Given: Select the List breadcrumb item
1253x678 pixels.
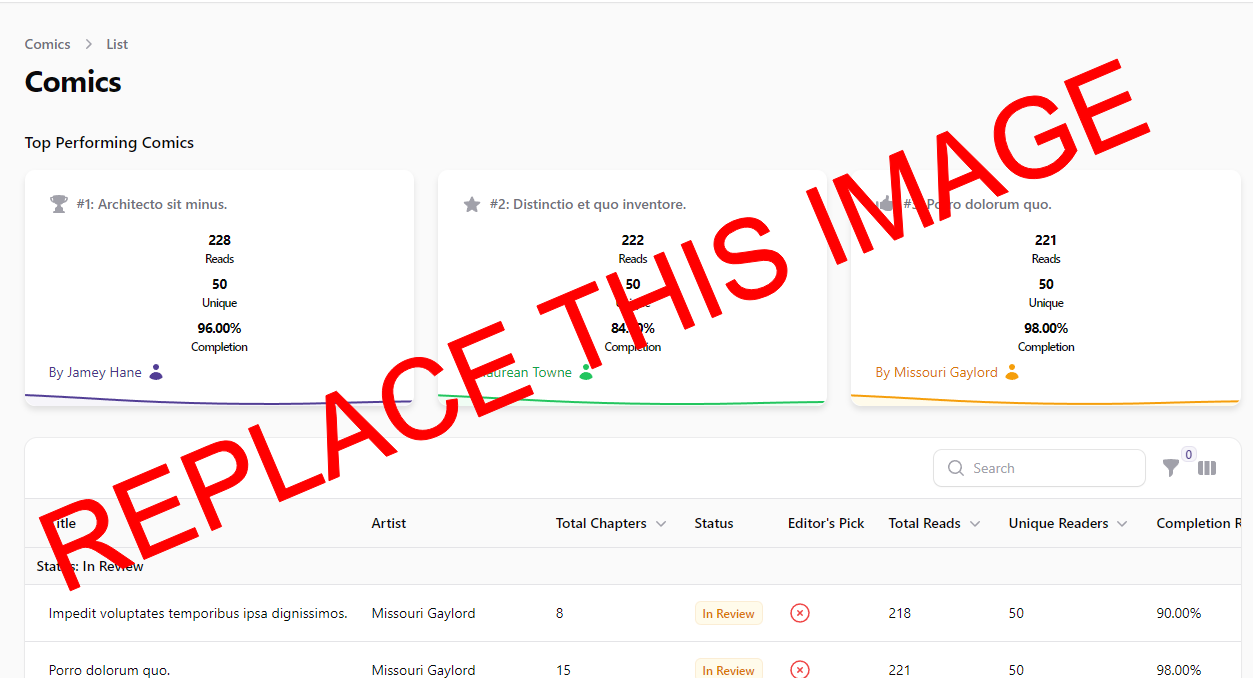Looking at the screenshot, I should coord(117,44).
